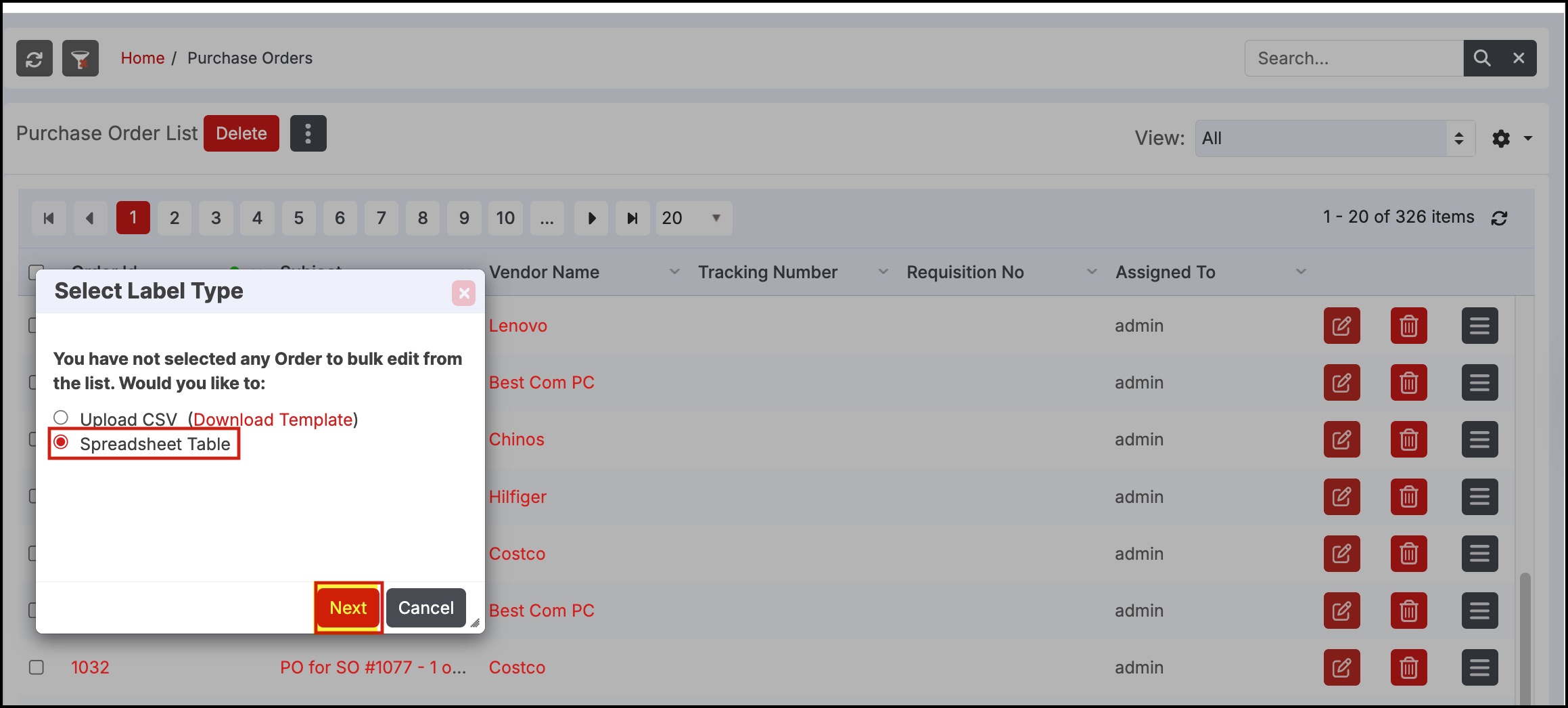Delete the Lenovo purchase order row
Screen dimensions: 1568x708
[1409, 326]
